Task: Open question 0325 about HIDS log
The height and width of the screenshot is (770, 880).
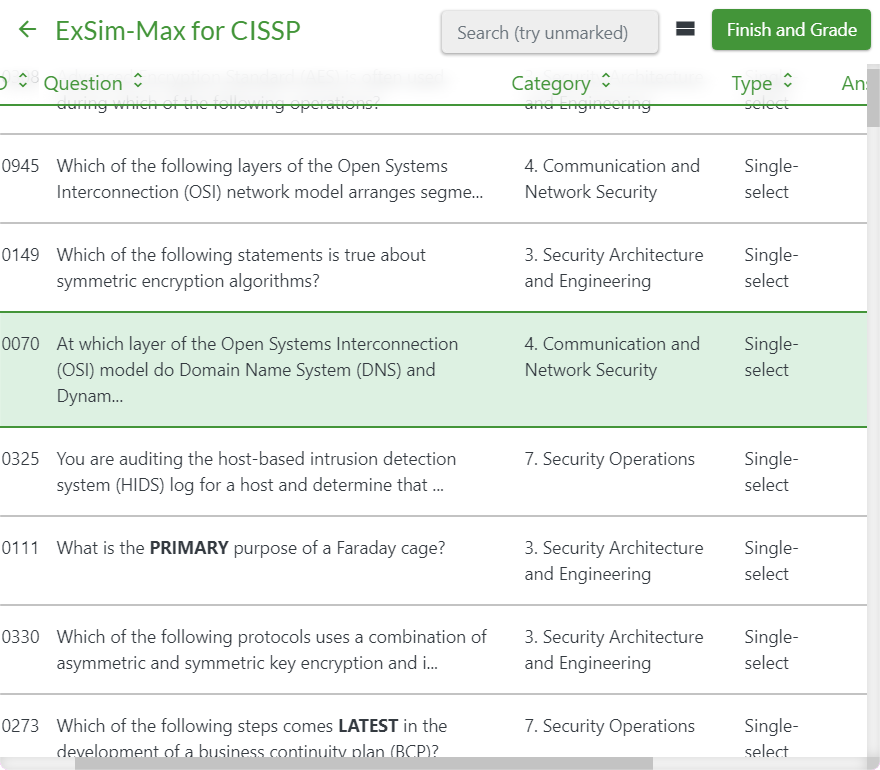Action: (256, 472)
